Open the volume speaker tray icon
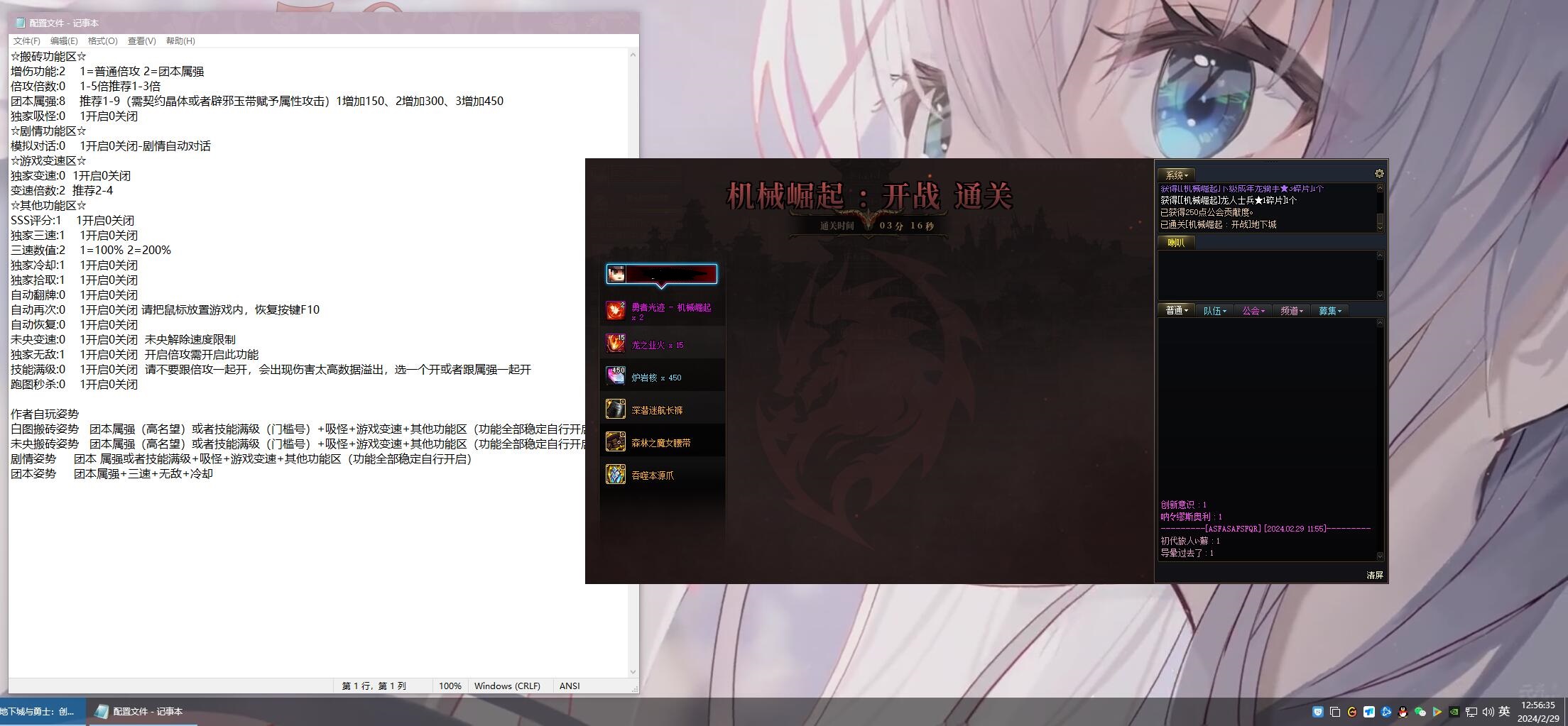Image resolution: width=1568 pixels, height=726 pixels. [1488, 712]
